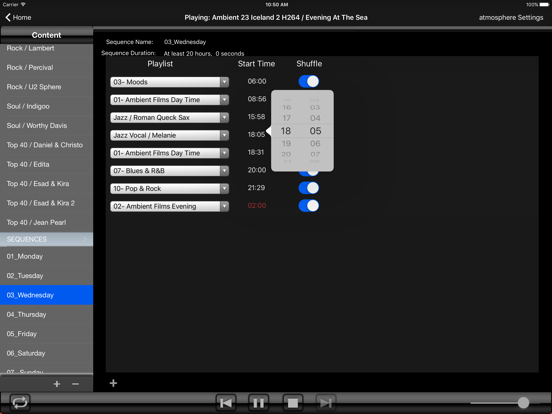Expand the SEQUENCES section header
552x414 pixels.
(x=46, y=239)
